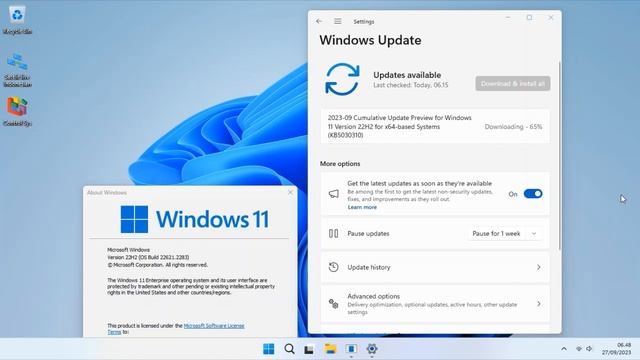This screenshot has width=640, height=360.
Task: Open taskbar Search
Action: click(289, 349)
